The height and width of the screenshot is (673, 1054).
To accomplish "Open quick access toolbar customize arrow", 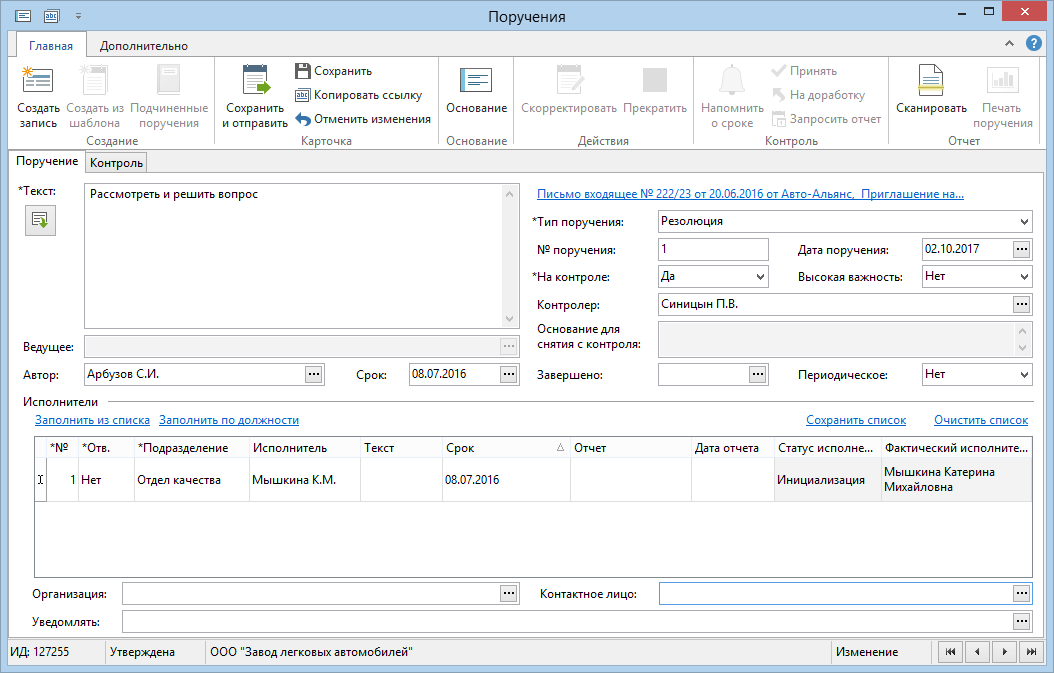I will (x=78, y=15).
